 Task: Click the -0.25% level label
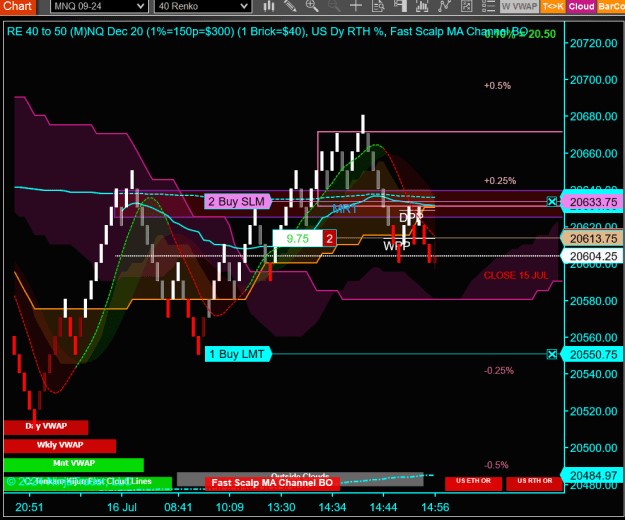(x=499, y=371)
